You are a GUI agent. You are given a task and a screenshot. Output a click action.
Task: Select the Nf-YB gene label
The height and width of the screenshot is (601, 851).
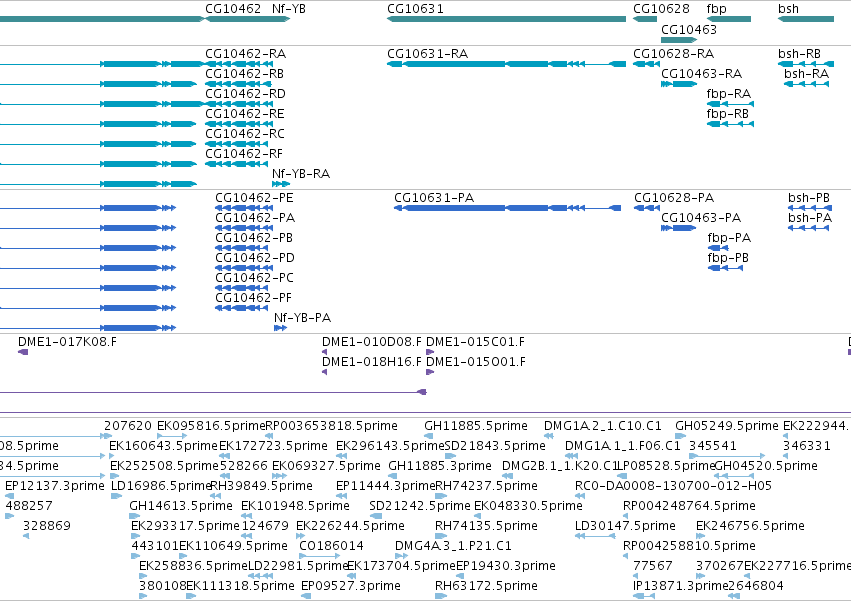click(x=289, y=9)
